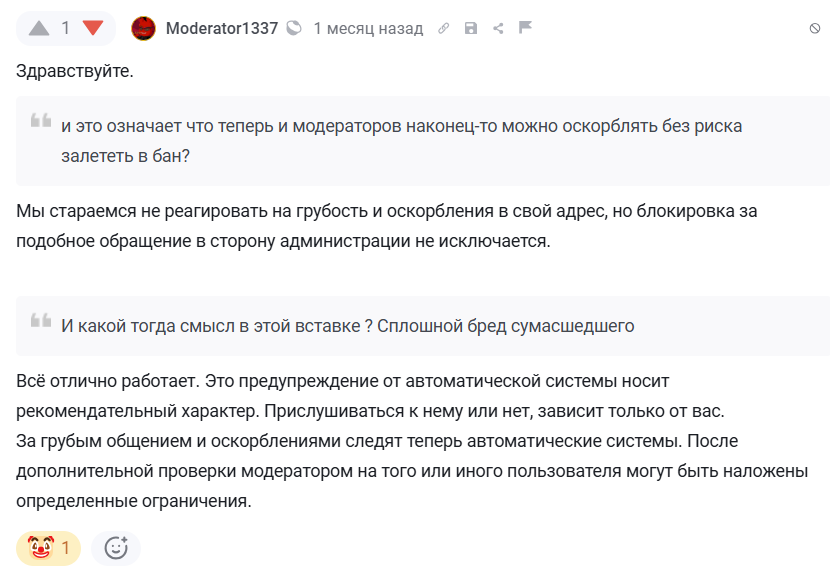Viewport: 830px width, 579px height.
Task: Report the comment with flag icon
Action: coord(525,27)
